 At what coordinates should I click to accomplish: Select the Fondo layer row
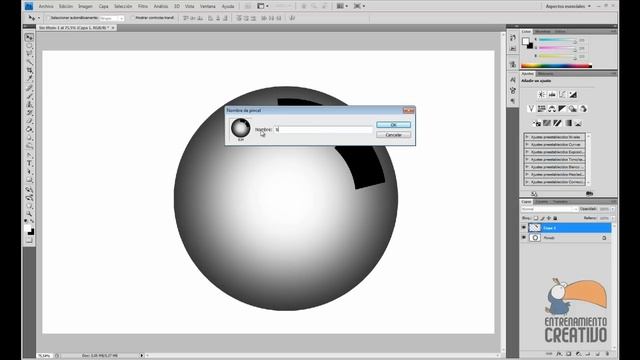coord(566,238)
